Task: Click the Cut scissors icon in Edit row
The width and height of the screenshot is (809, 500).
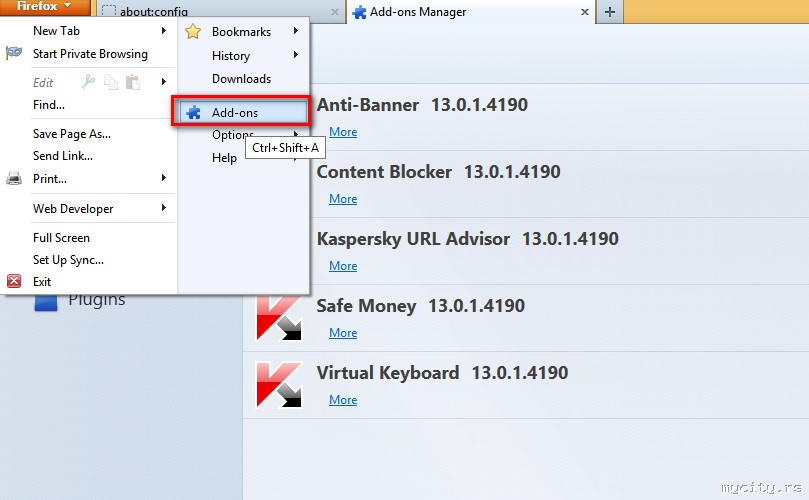Action: (88, 82)
